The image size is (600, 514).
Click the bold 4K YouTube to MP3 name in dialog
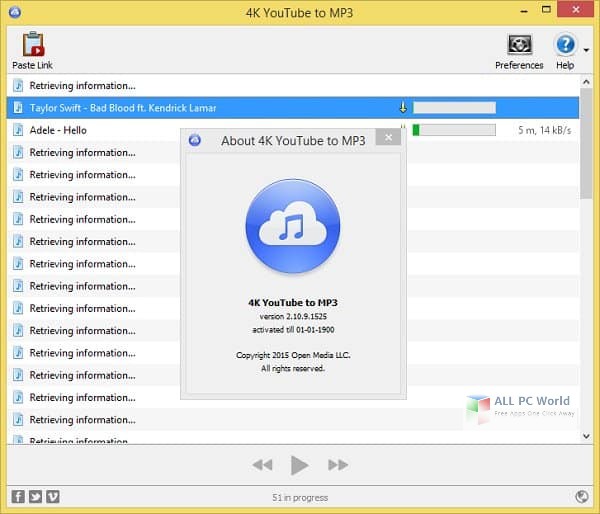pos(293,303)
